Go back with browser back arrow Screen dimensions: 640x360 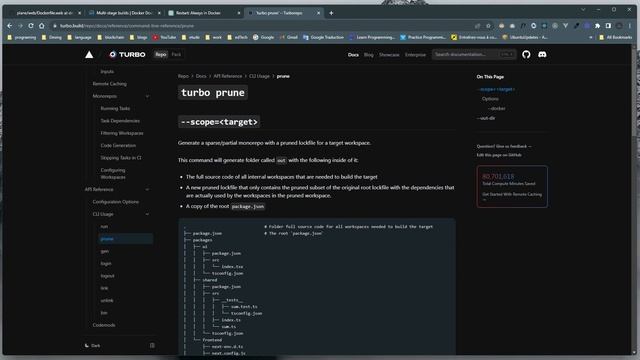click(x=10, y=26)
